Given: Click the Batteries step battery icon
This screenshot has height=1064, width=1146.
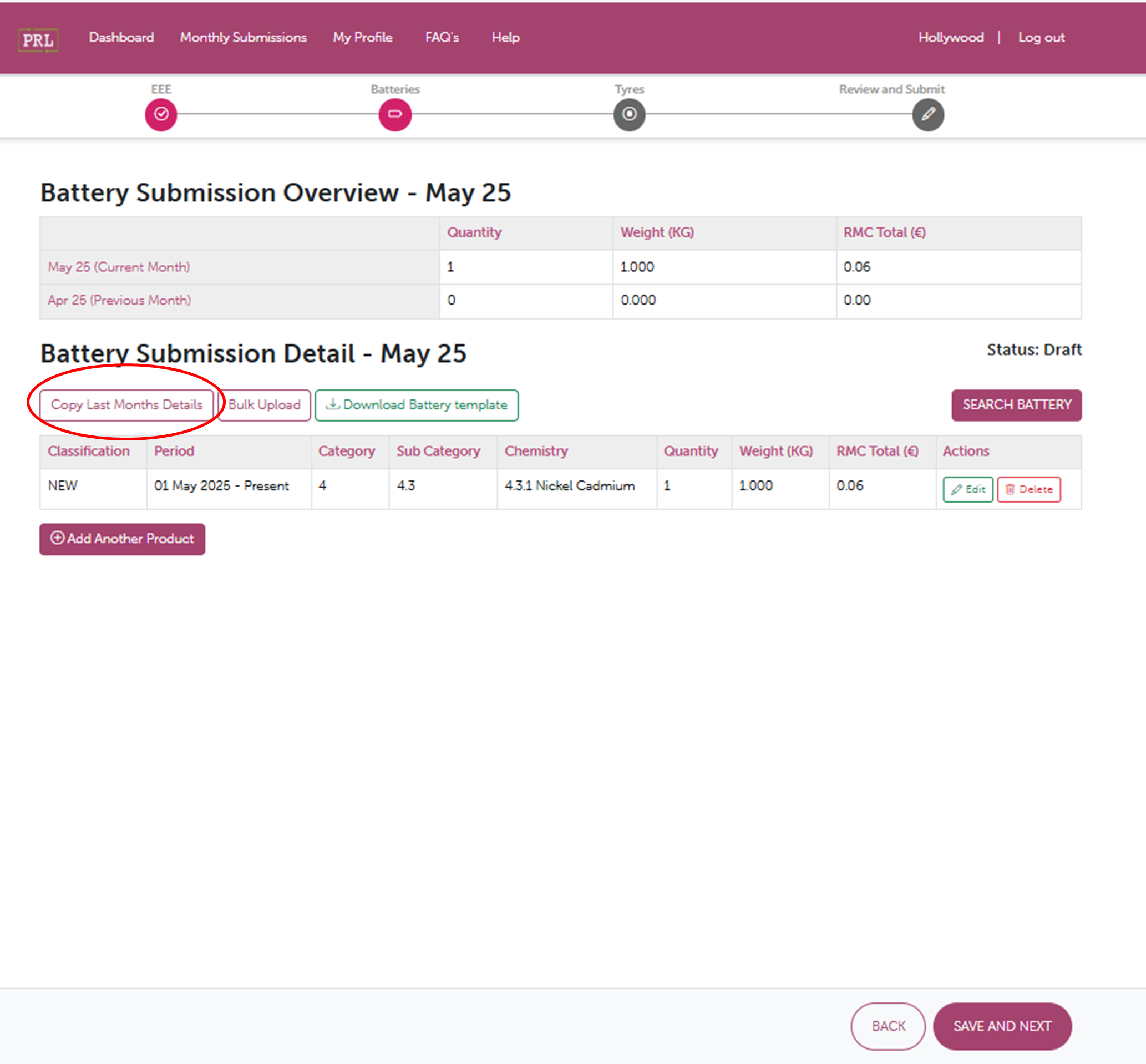Looking at the screenshot, I should [x=395, y=114].
